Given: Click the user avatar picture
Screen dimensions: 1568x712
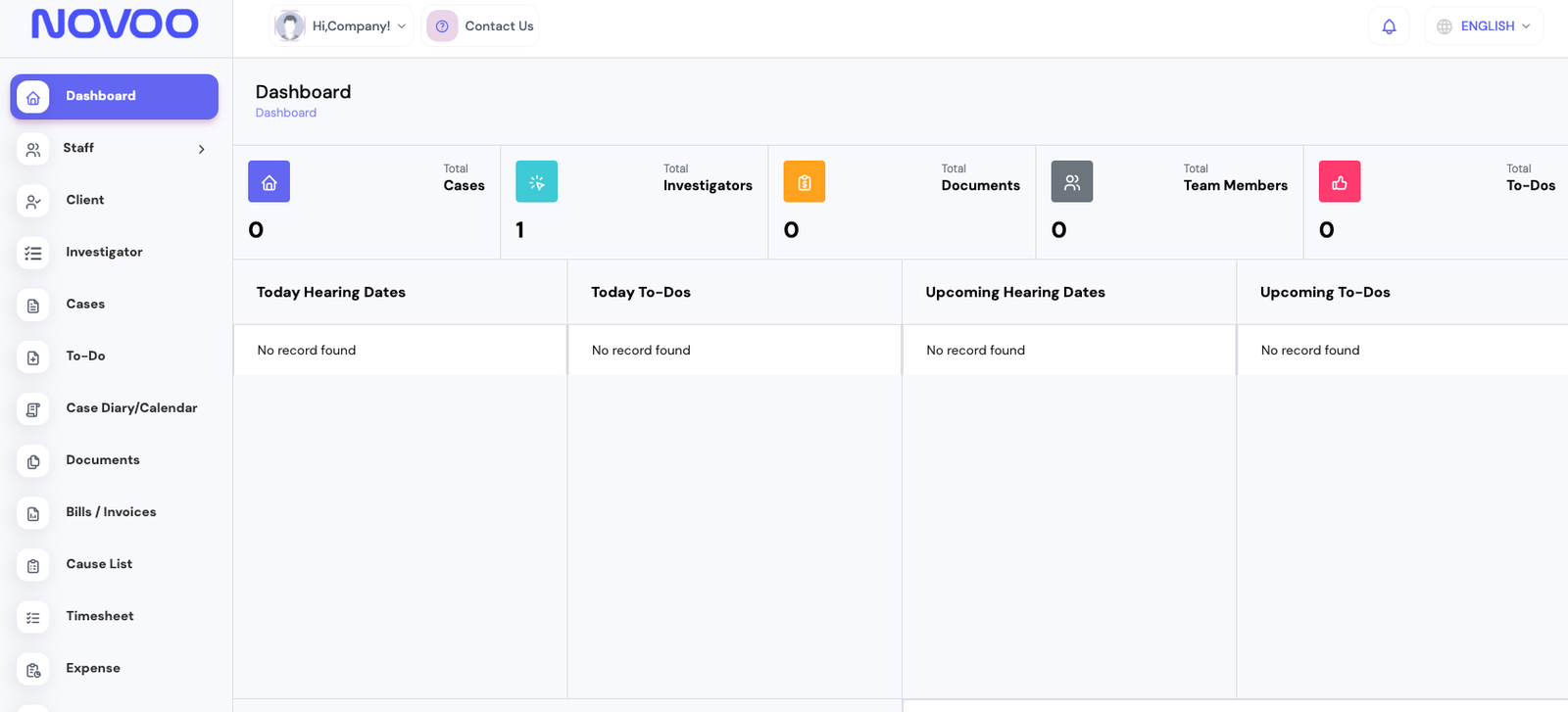Looking at the screenshot, I should click(289, 26).
